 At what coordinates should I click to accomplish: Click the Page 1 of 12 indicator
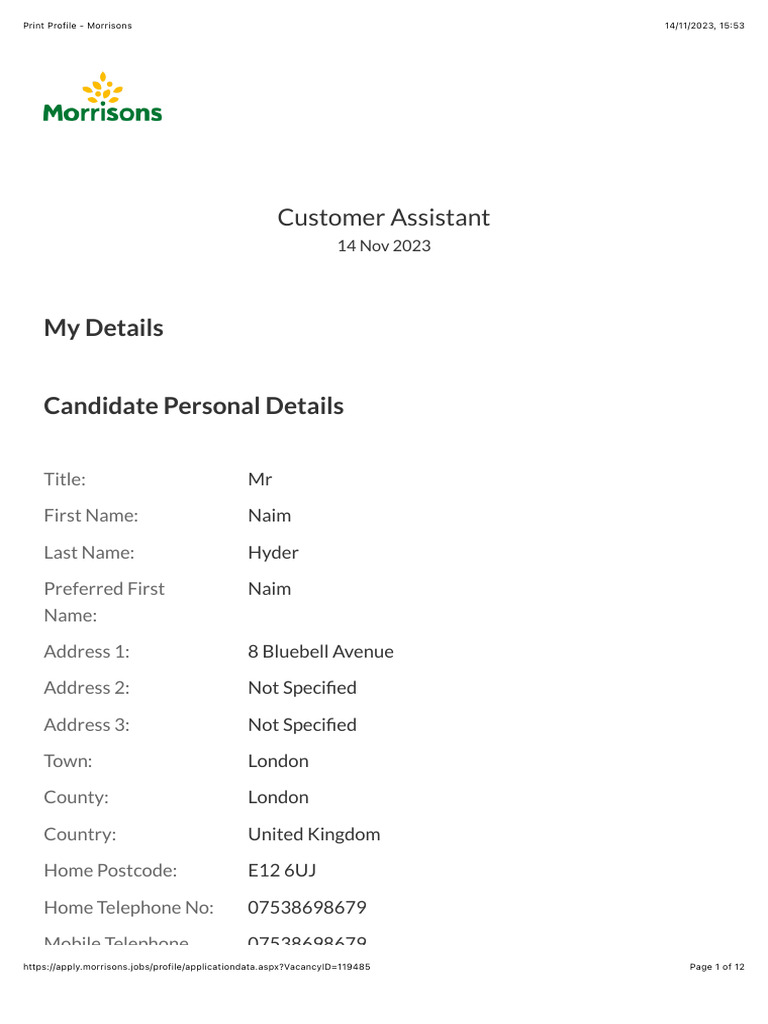point(717,967)
